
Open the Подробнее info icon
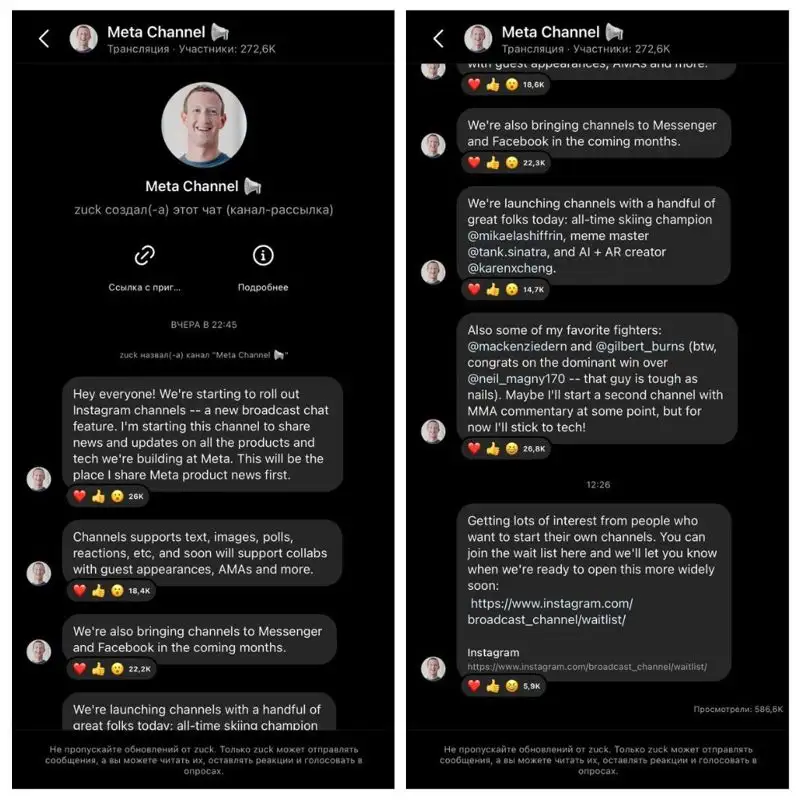[x=263, y=256]
